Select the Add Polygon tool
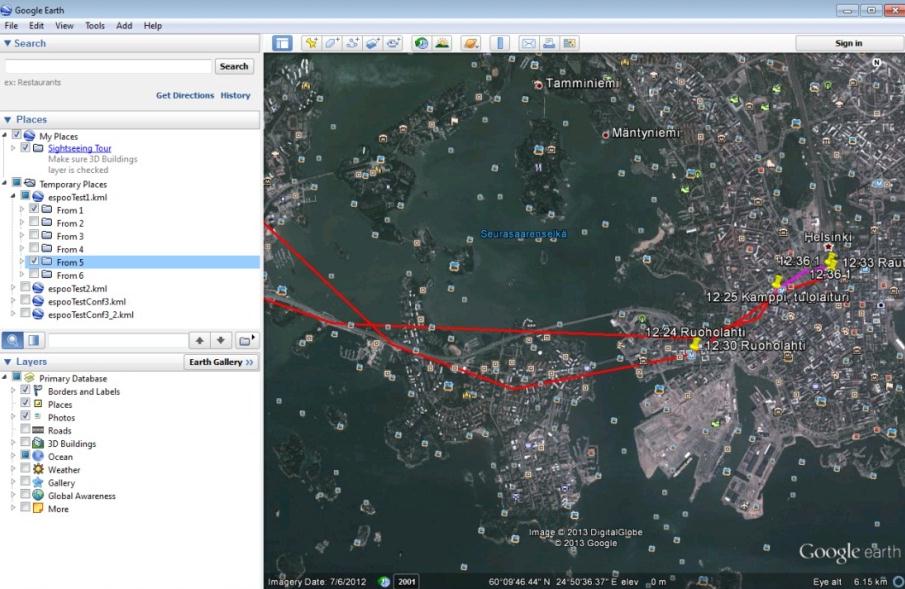The width and height of the screenshot is (905, 589). tap(332, 43)
